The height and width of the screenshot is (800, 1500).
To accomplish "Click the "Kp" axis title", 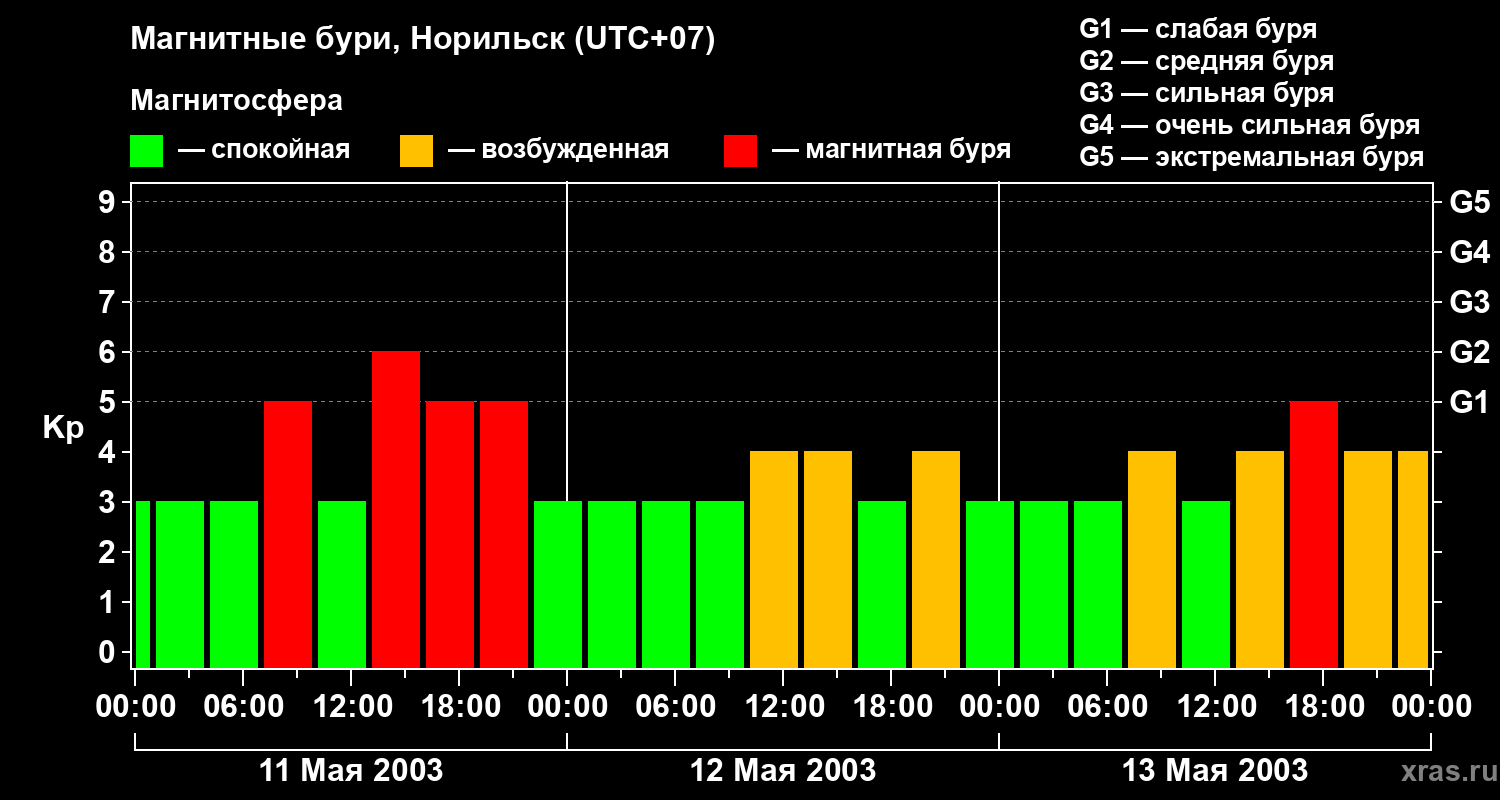I will tap(64, 428).
